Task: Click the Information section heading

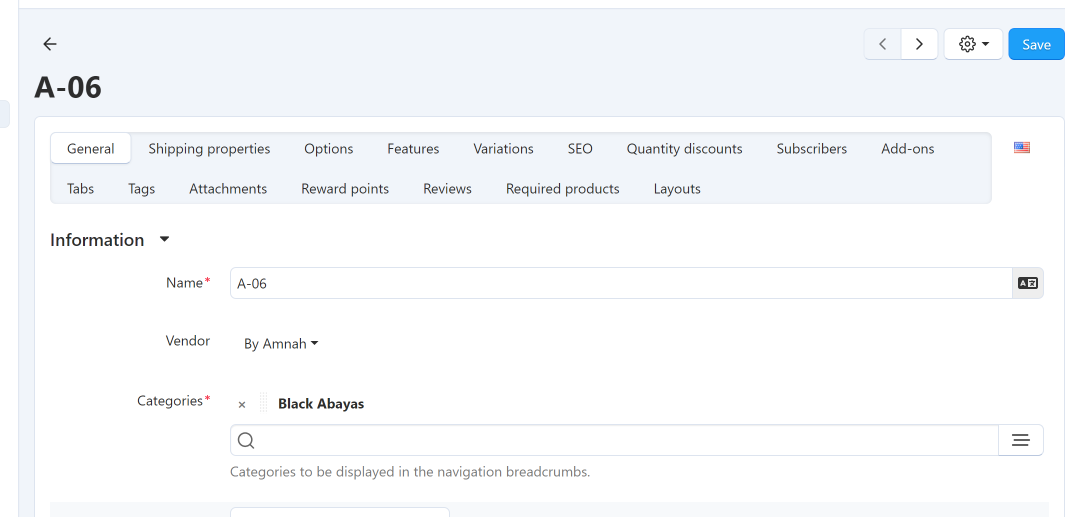Action: click(97, 240)
